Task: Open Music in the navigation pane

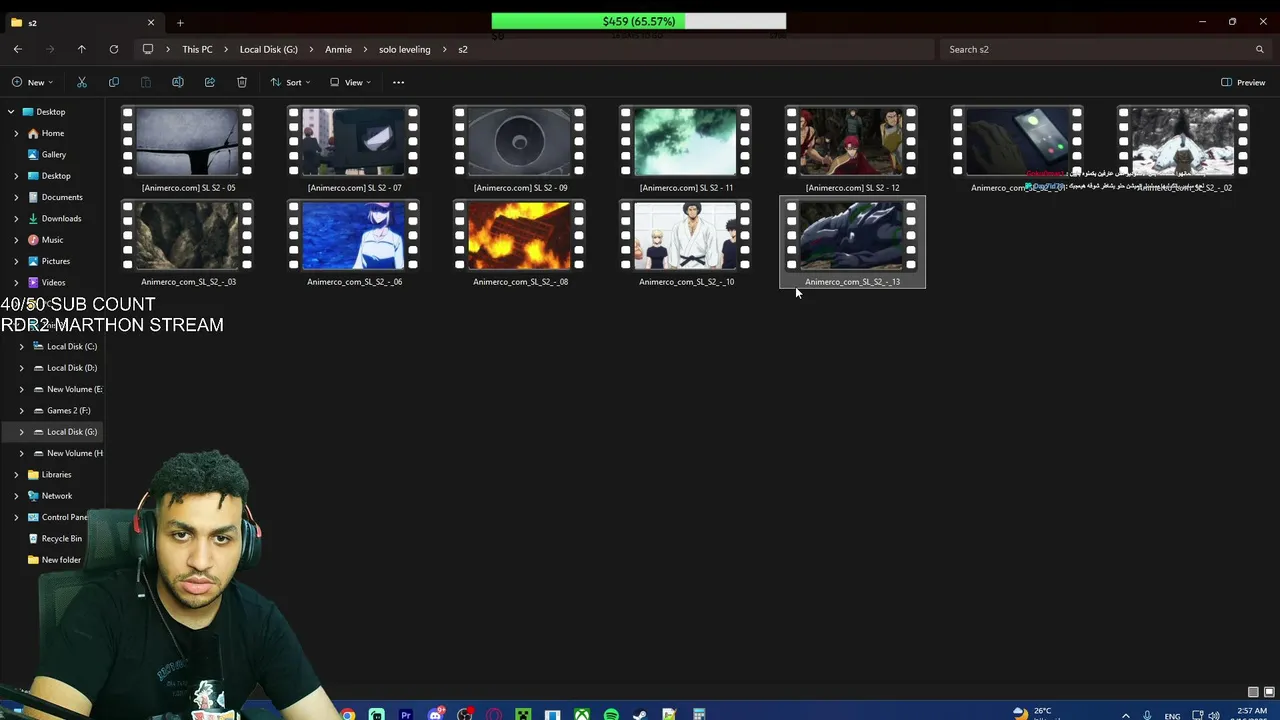Action: click(x=52, y=240)
